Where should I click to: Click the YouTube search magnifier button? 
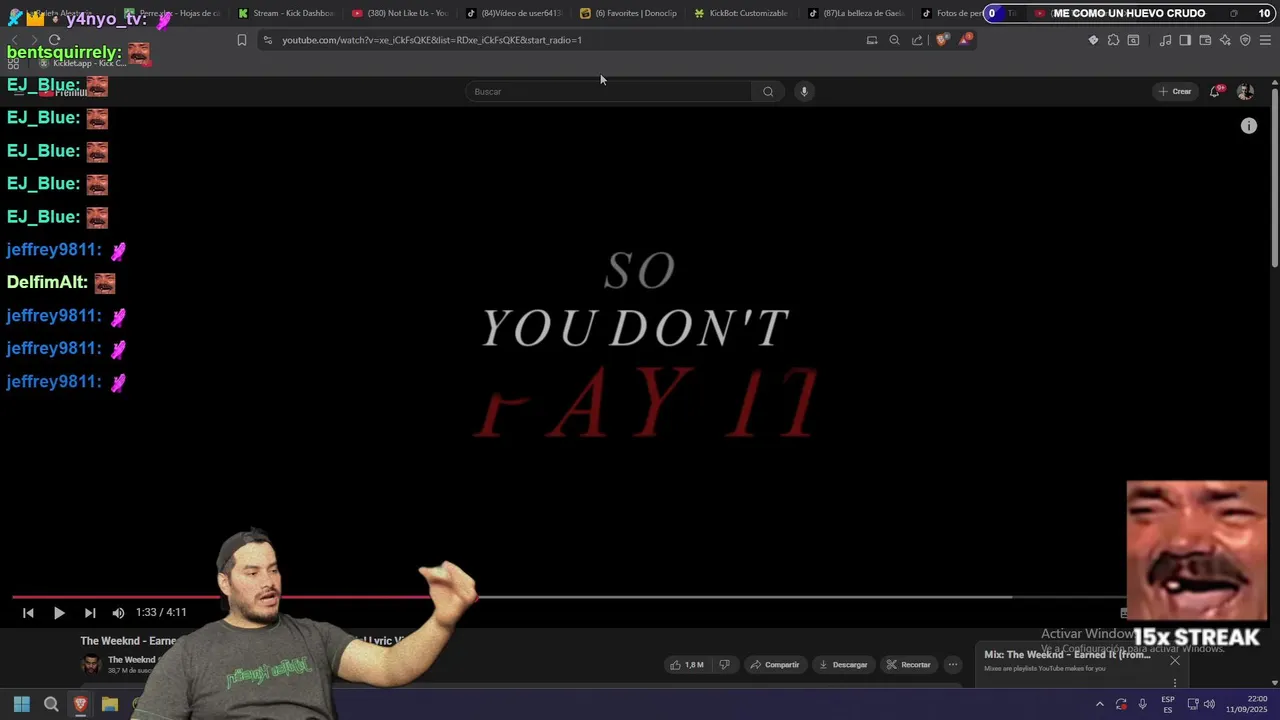(x=768, y=91)
